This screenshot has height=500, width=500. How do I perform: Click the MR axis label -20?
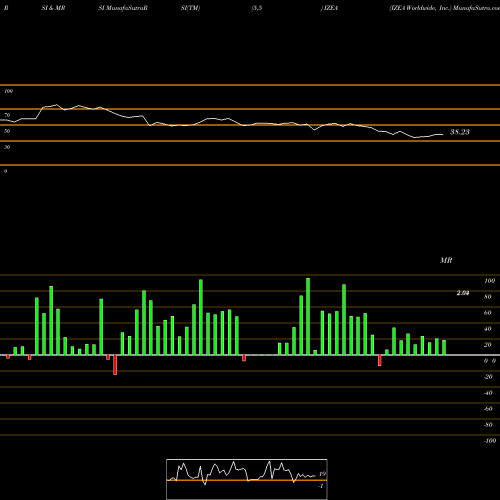click(x=488, y=377)
